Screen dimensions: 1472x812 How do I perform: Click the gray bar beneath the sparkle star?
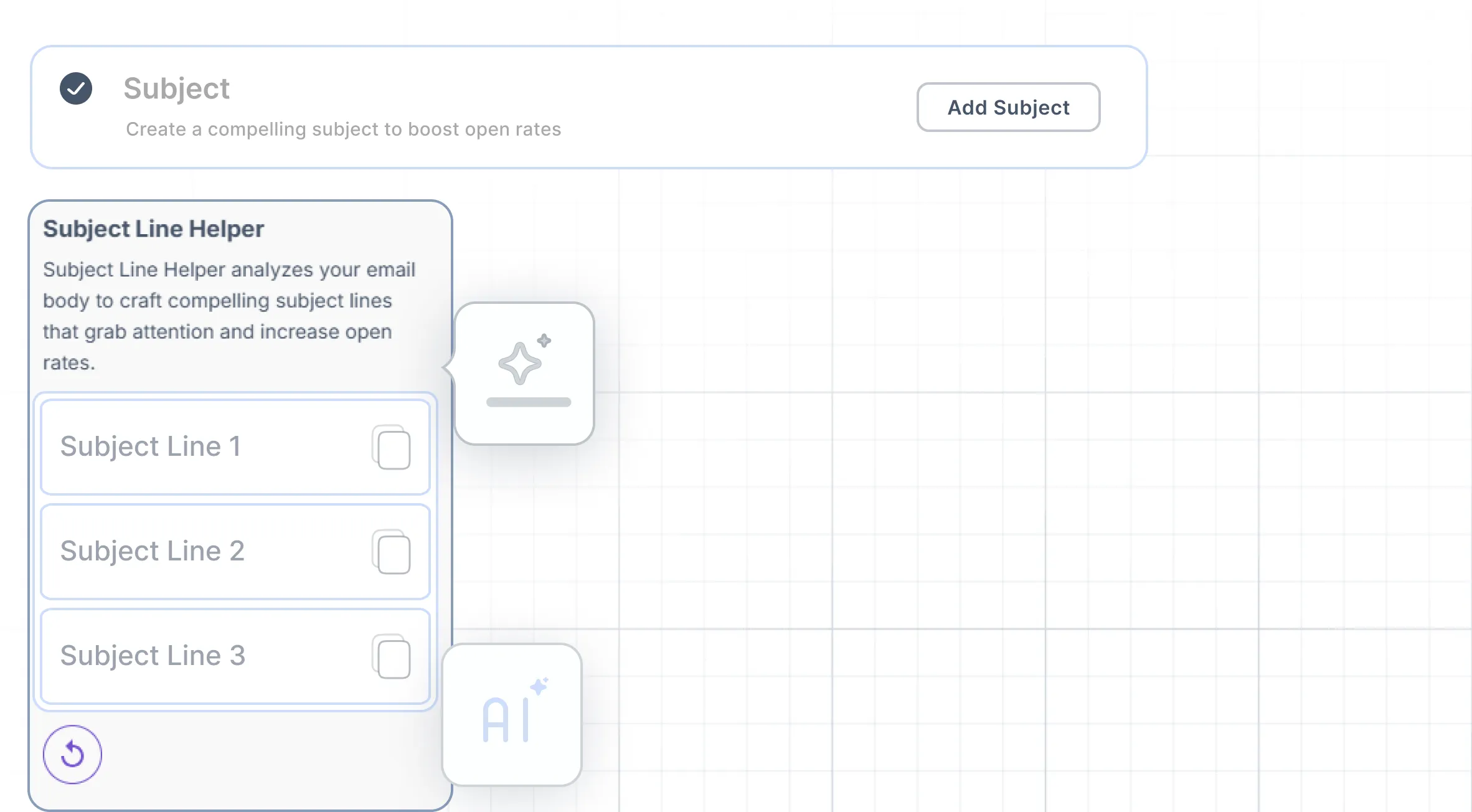click(x=528, y=402)
